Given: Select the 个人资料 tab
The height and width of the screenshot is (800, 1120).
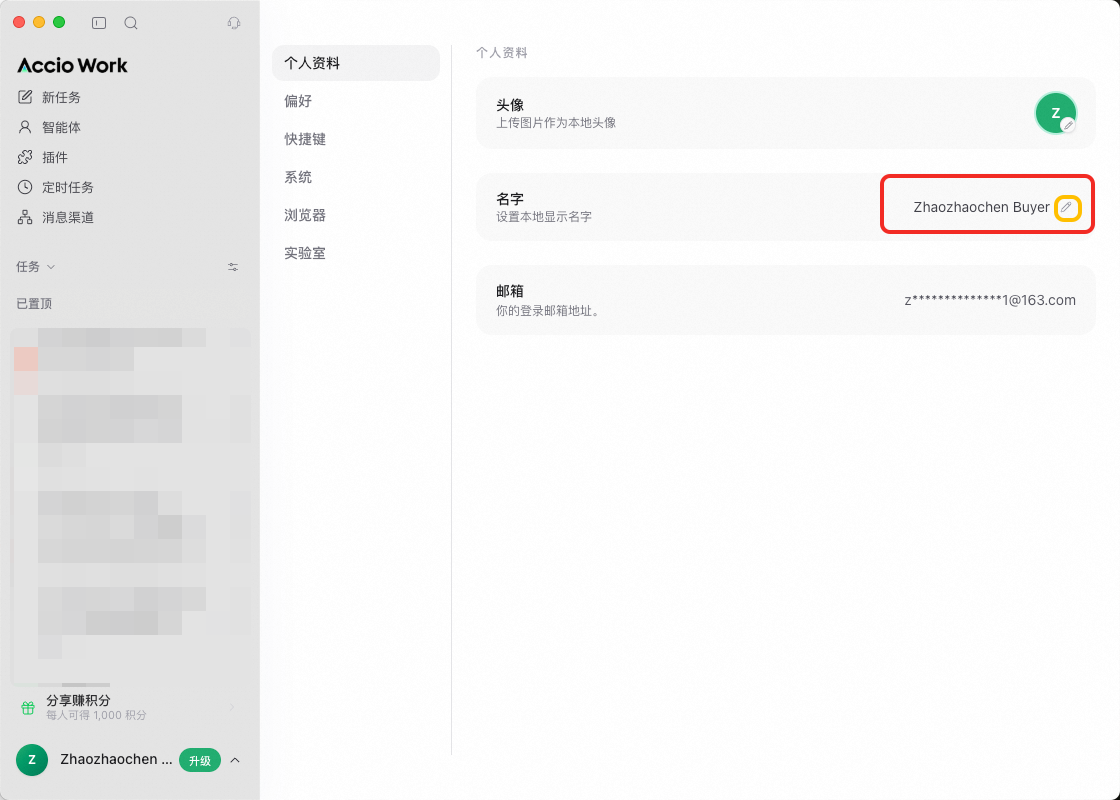Looking at the screenshot, I should click(x=356, y=63).
